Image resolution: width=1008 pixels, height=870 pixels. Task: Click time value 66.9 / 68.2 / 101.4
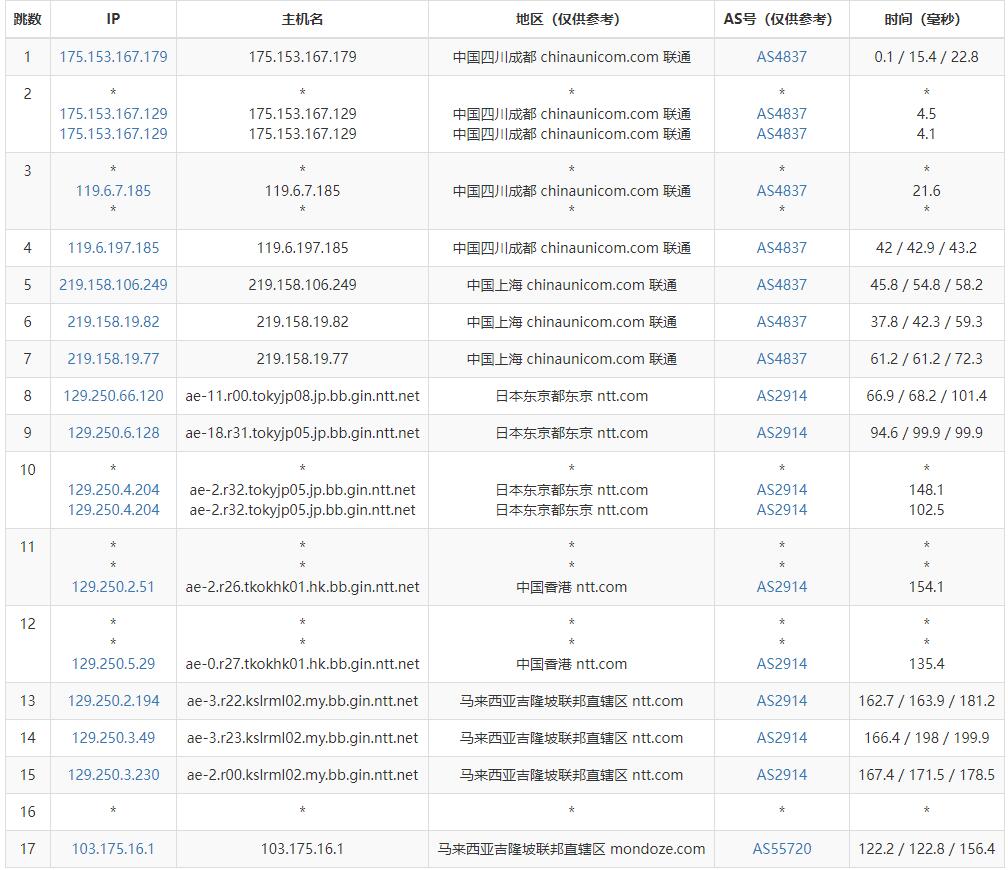point(926,395)
